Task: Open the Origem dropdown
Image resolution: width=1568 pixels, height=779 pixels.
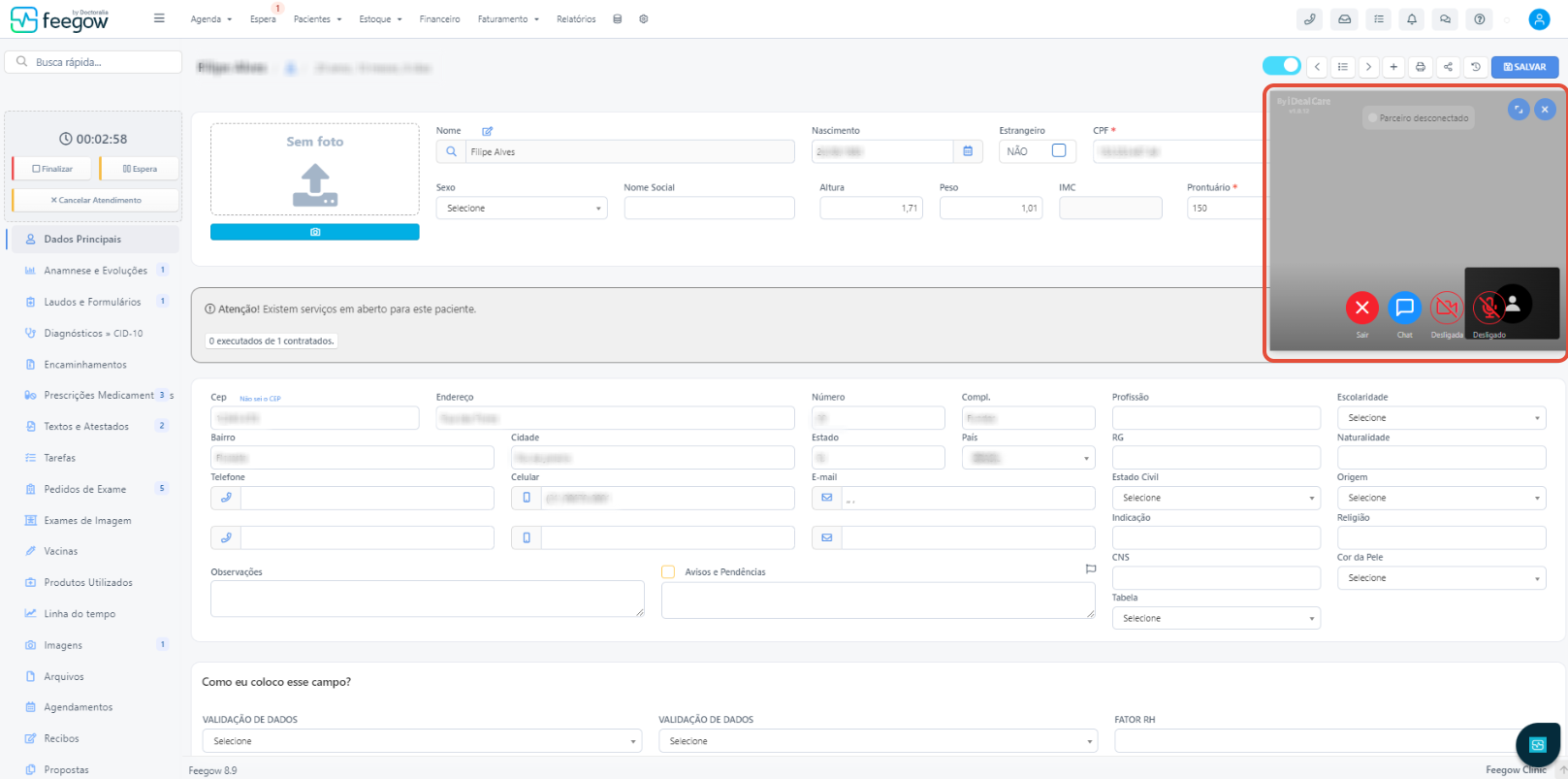Action: [1441, 498]
